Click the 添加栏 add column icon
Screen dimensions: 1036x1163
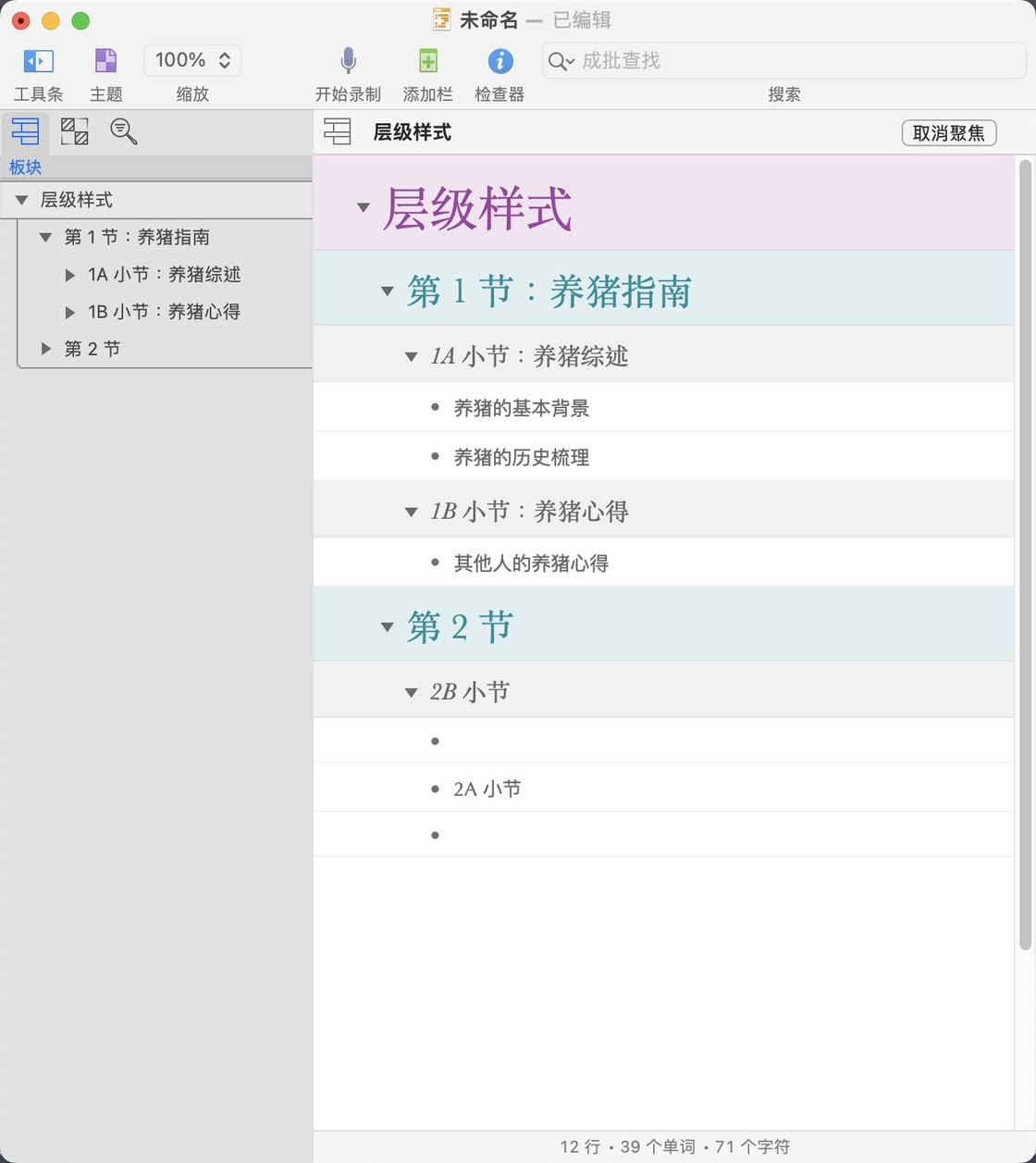click(x=427, y=61)
